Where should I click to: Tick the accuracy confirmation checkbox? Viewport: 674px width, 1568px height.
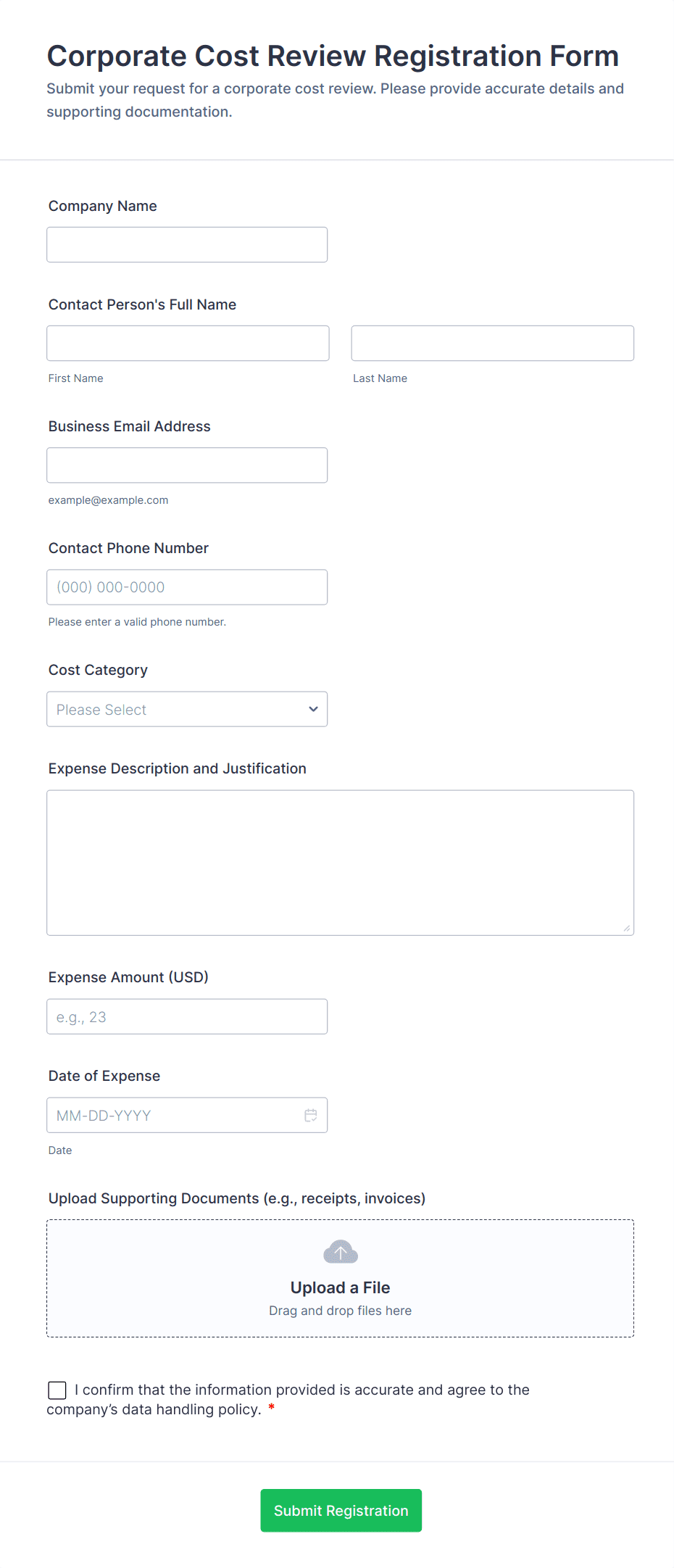(57, 1390)
